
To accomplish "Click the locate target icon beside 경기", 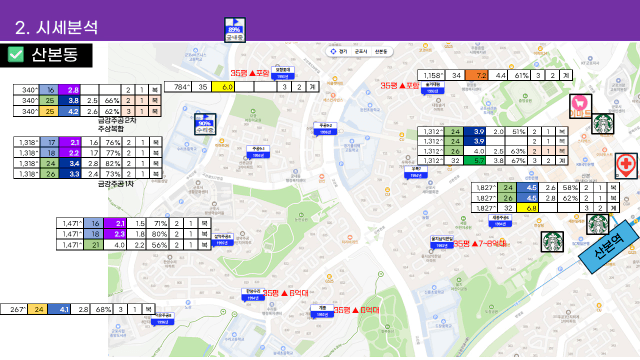I will point(333,51).
